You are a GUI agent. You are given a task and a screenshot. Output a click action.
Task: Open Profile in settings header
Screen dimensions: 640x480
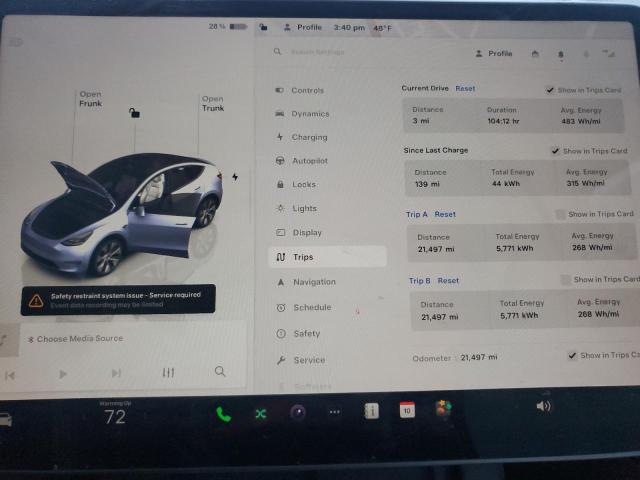pos(494,53)
